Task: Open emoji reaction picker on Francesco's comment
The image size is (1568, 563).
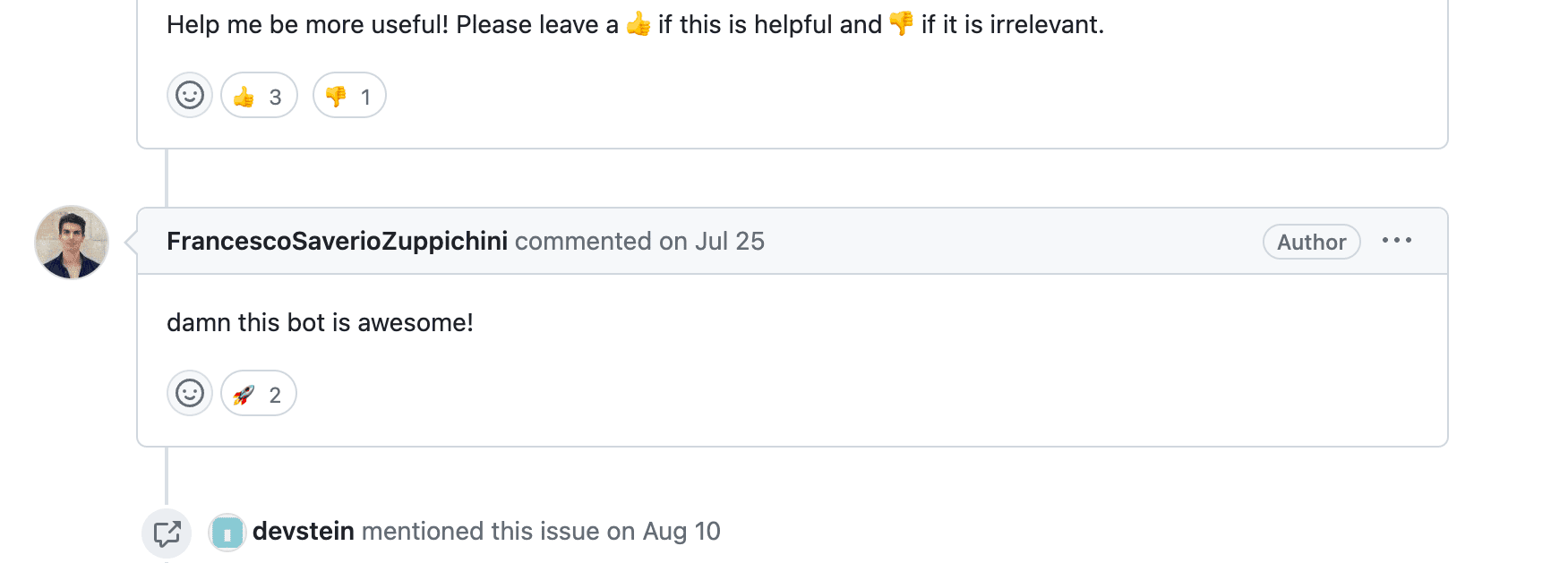Action: 190,393
